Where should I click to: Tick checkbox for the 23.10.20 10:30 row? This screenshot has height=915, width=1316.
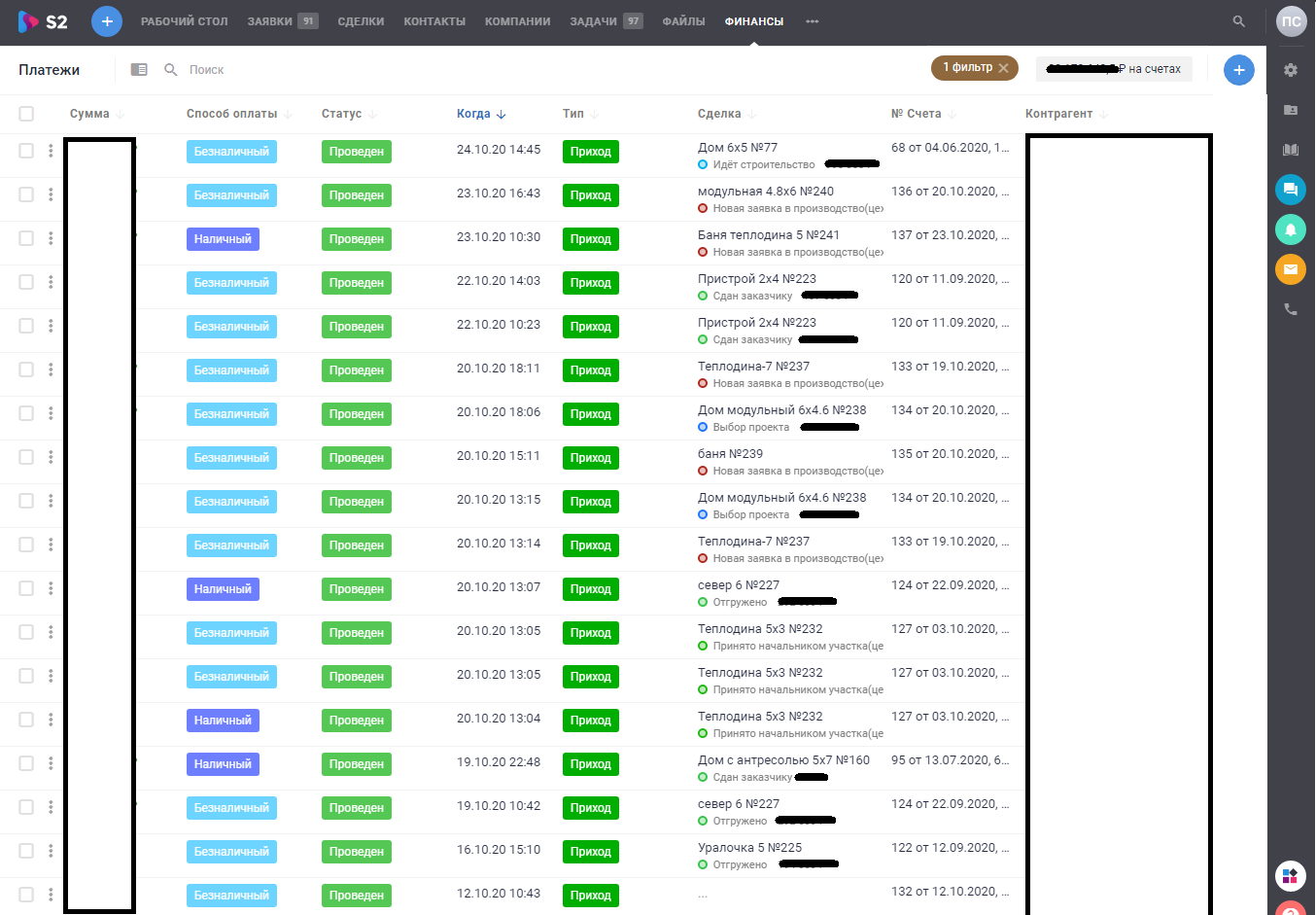coord(26,238)
